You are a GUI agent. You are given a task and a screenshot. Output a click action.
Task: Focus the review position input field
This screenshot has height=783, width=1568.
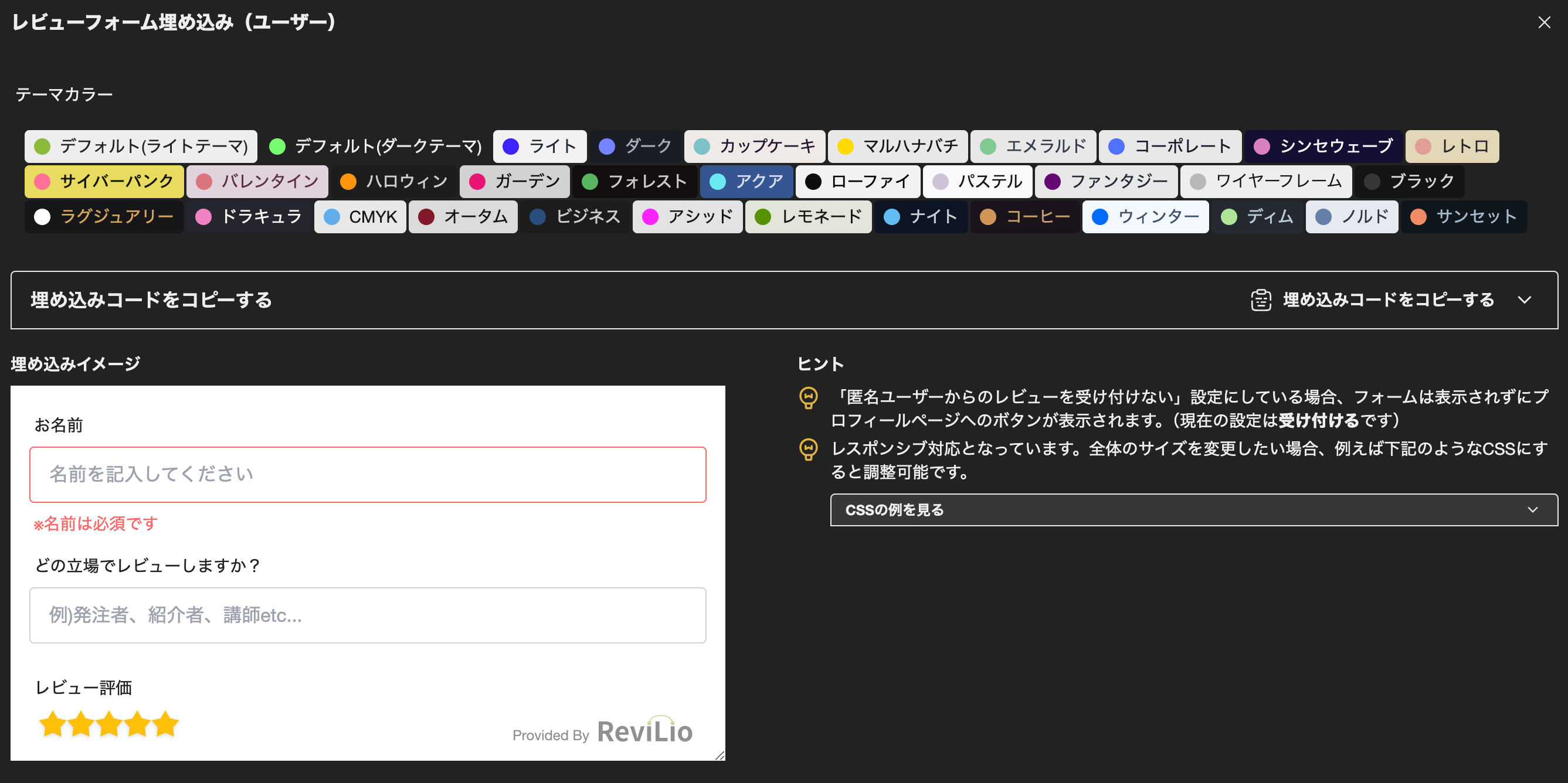click(368, 615)
